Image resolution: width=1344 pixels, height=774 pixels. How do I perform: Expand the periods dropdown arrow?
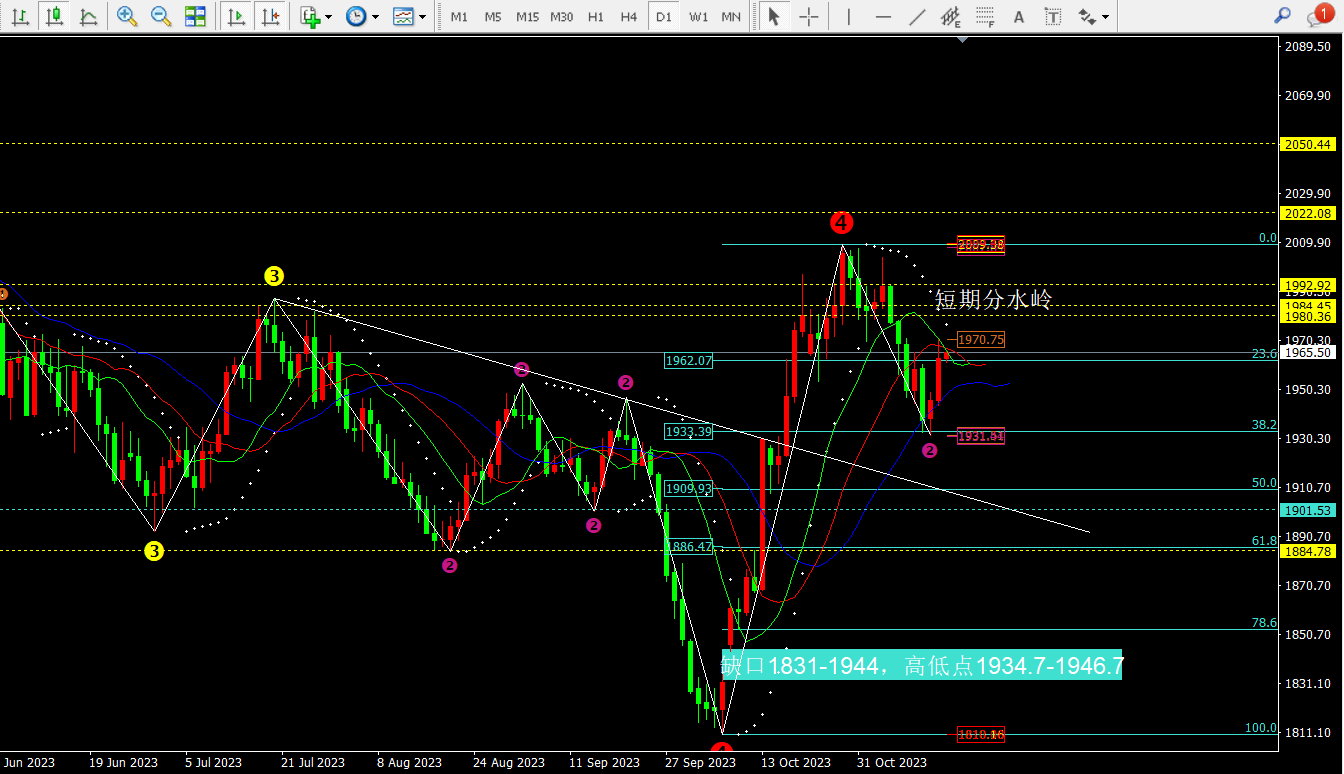375,16
